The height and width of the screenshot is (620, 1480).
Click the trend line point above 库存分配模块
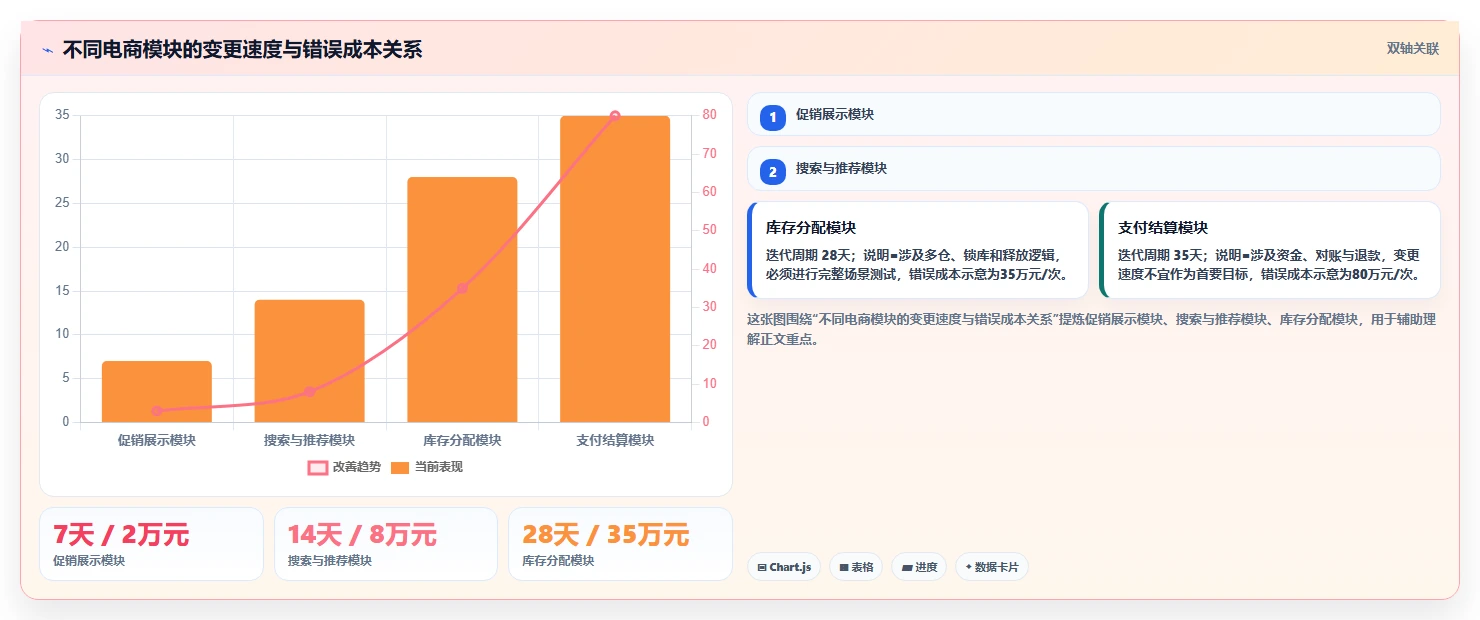click(462, 288)
